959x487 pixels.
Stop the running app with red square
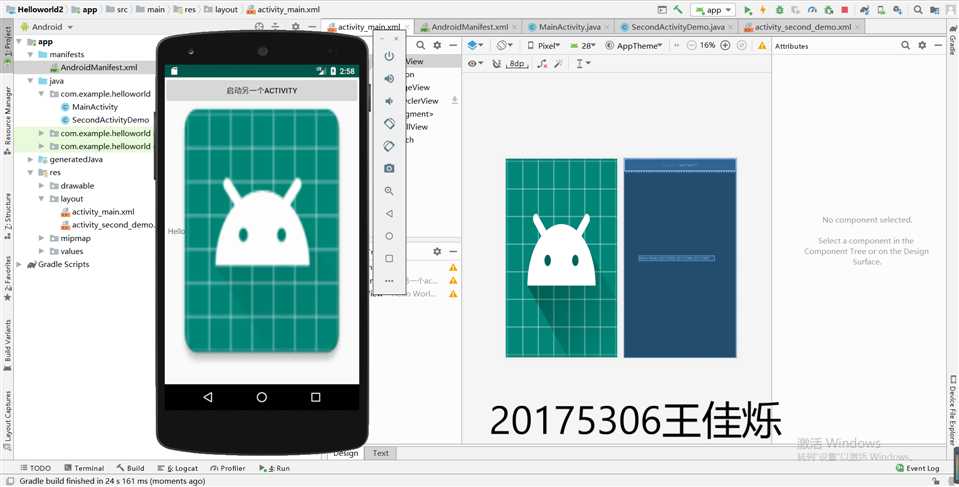(x=845, y=10)
